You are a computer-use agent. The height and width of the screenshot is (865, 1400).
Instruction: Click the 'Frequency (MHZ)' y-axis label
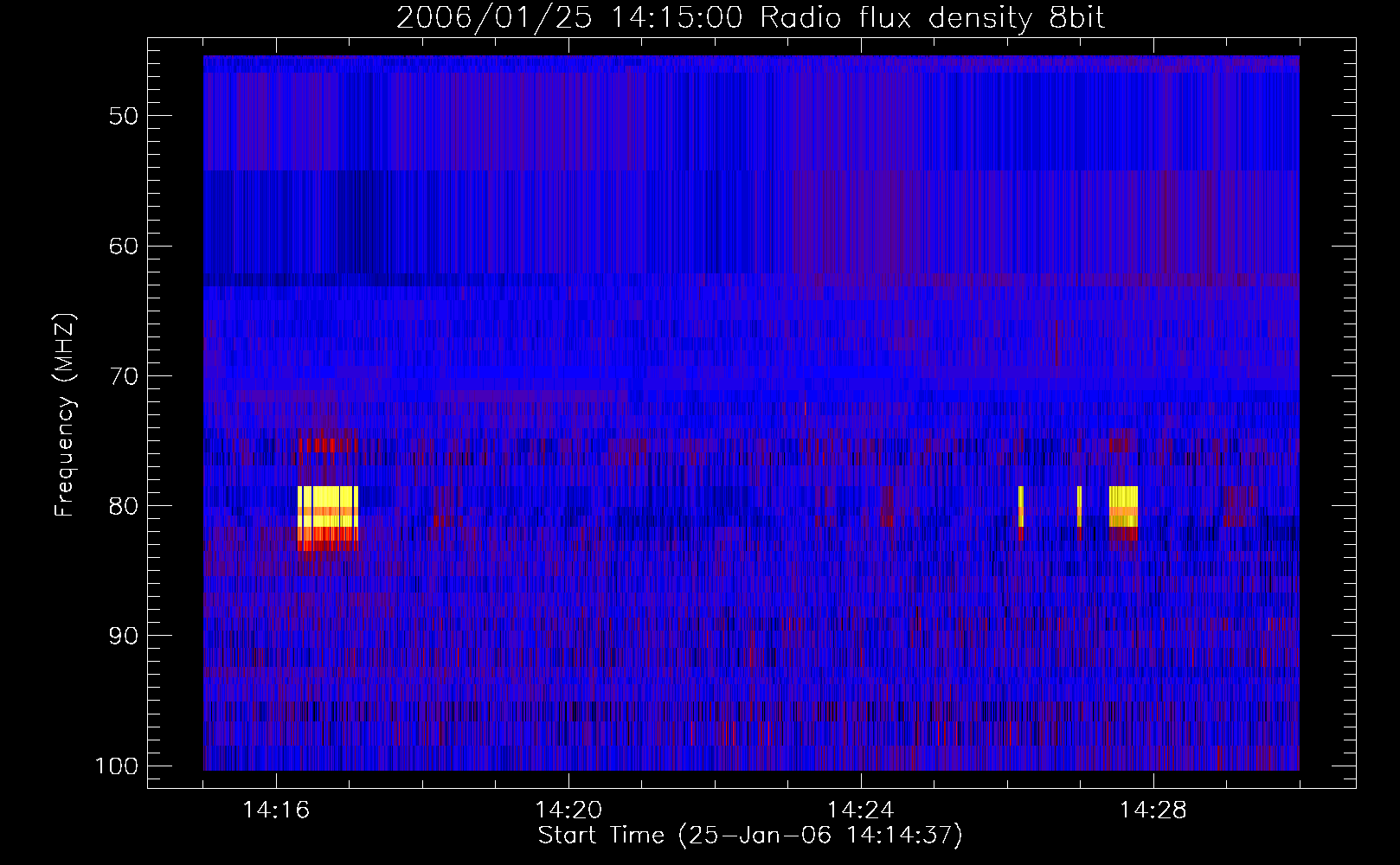point(65,414)
